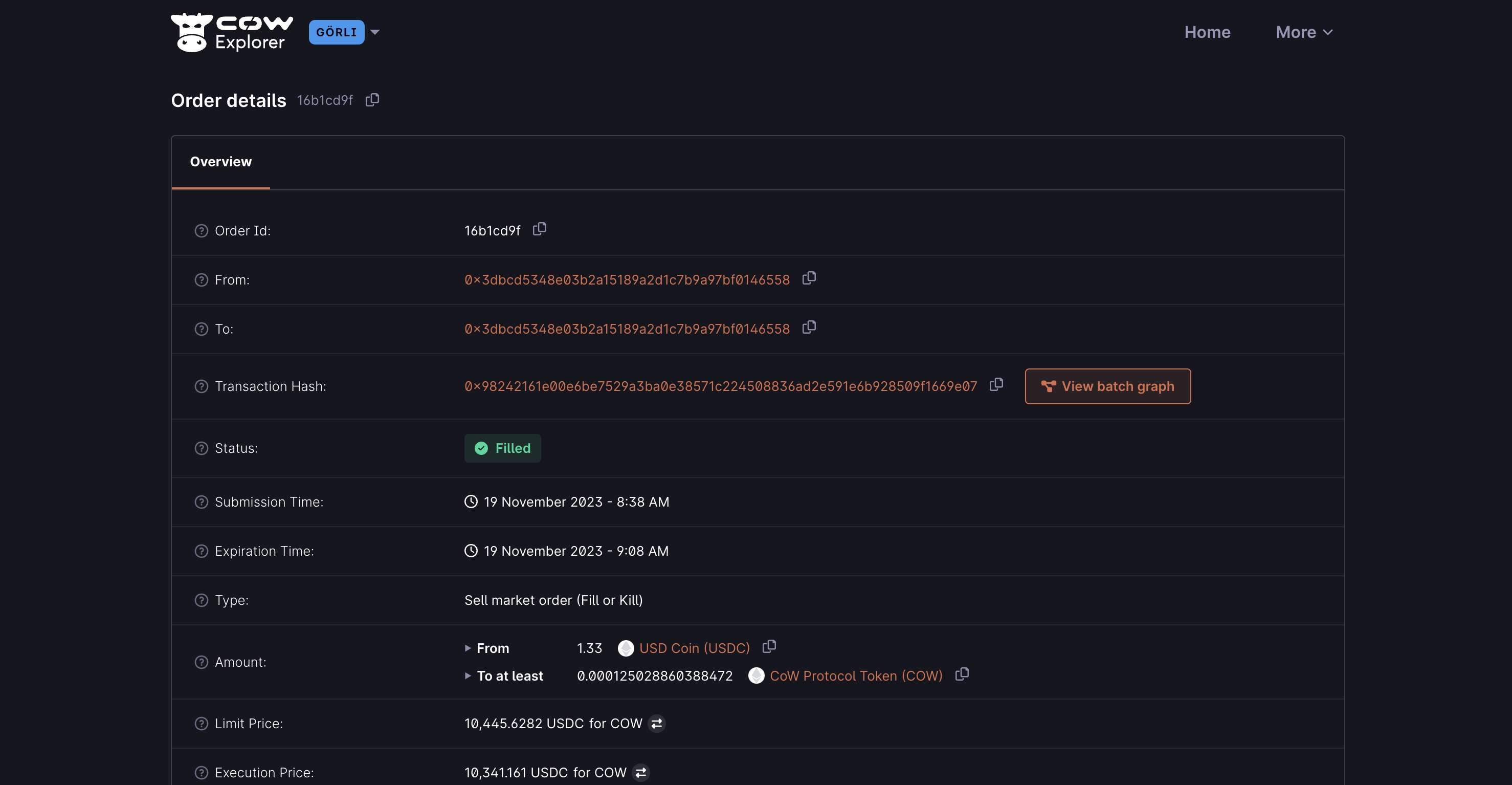Viewport: 1512px width, 785px height.
Task: Click the Filled status badge
Action: (x=502, y=449)
